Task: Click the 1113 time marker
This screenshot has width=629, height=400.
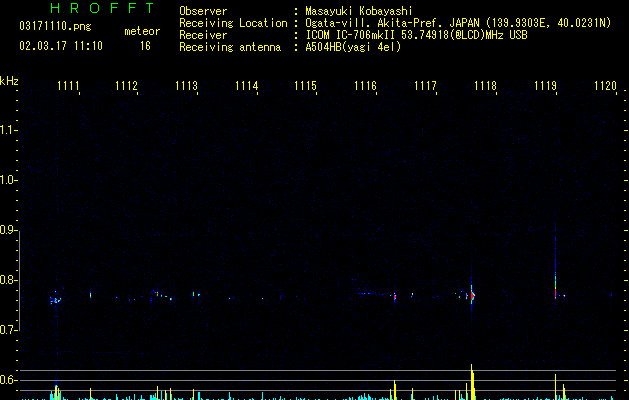Action: click(x=187, y=86)
